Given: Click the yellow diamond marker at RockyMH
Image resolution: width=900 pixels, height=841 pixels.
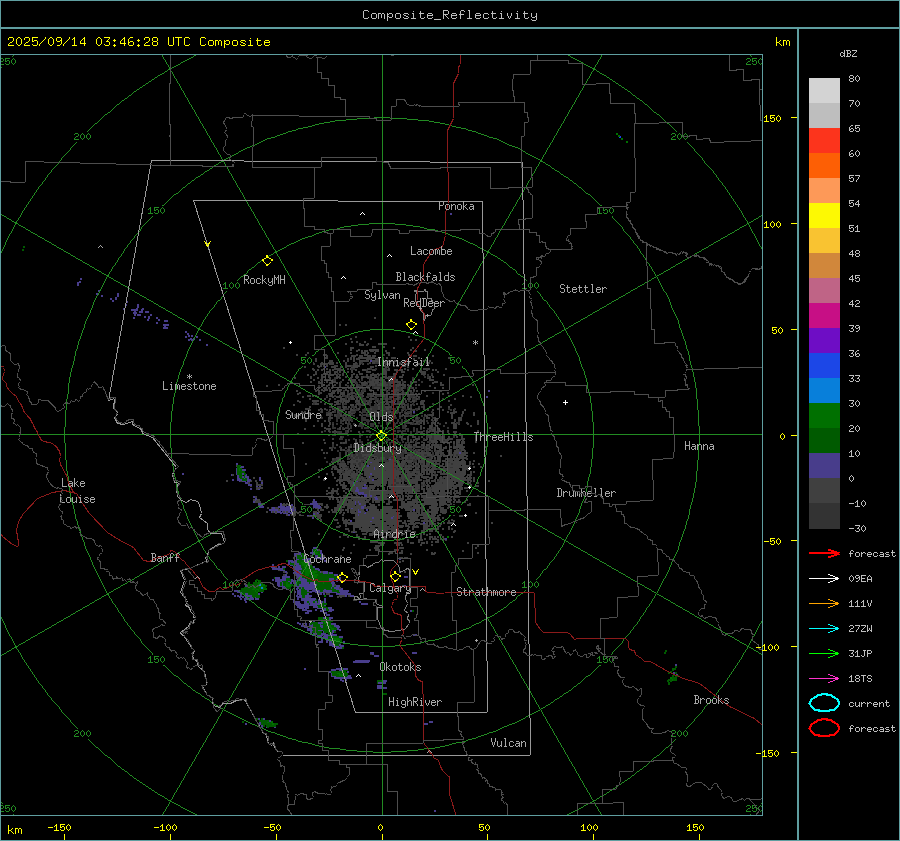Looking at the screenshot, I should (267, 261).
